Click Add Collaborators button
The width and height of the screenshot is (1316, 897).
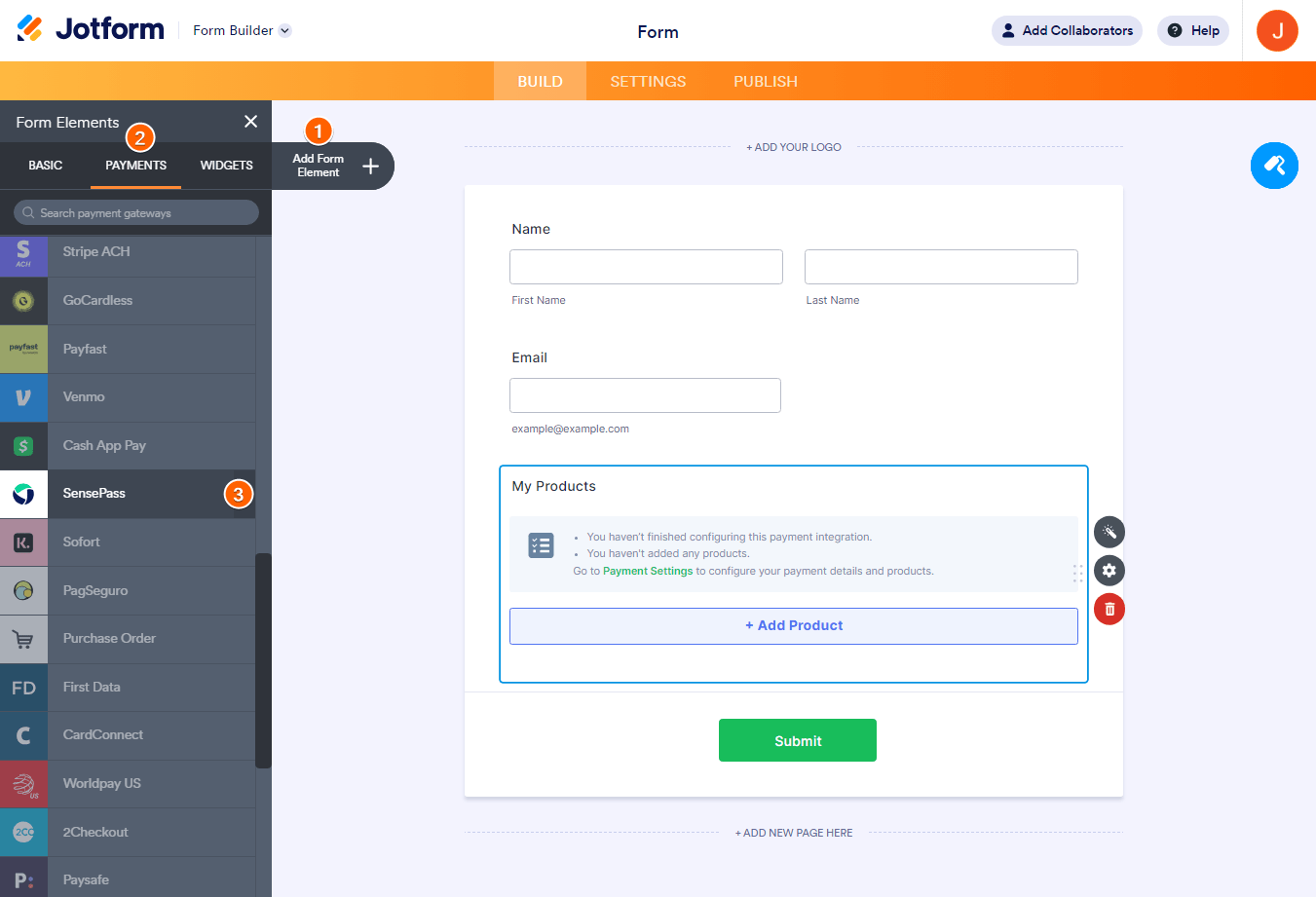point(1067,30)
